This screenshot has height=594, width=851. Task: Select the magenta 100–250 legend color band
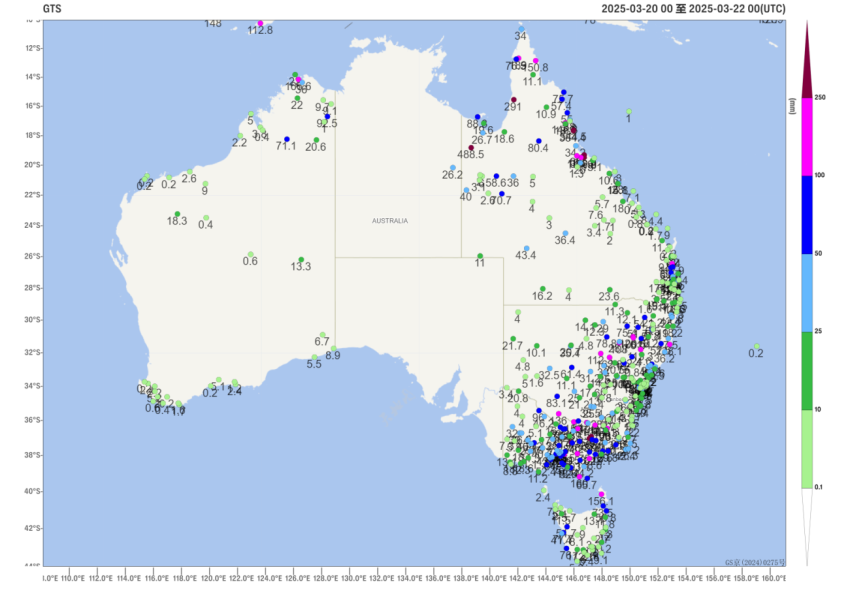pyautogui.click(x=807, y=137)
